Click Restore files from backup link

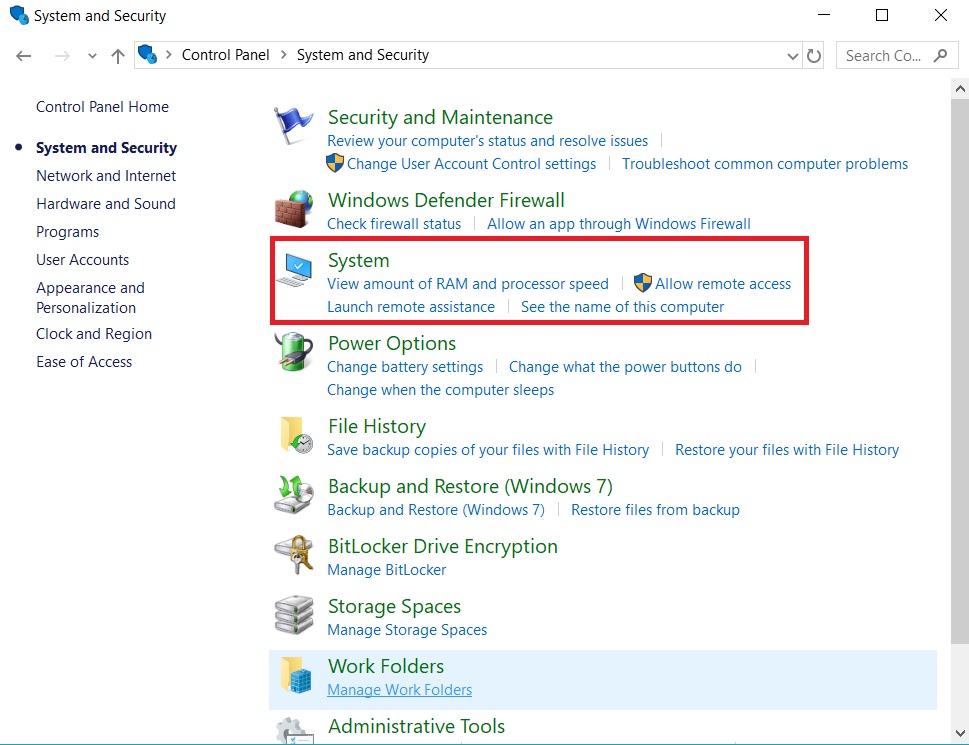(655, 510)
